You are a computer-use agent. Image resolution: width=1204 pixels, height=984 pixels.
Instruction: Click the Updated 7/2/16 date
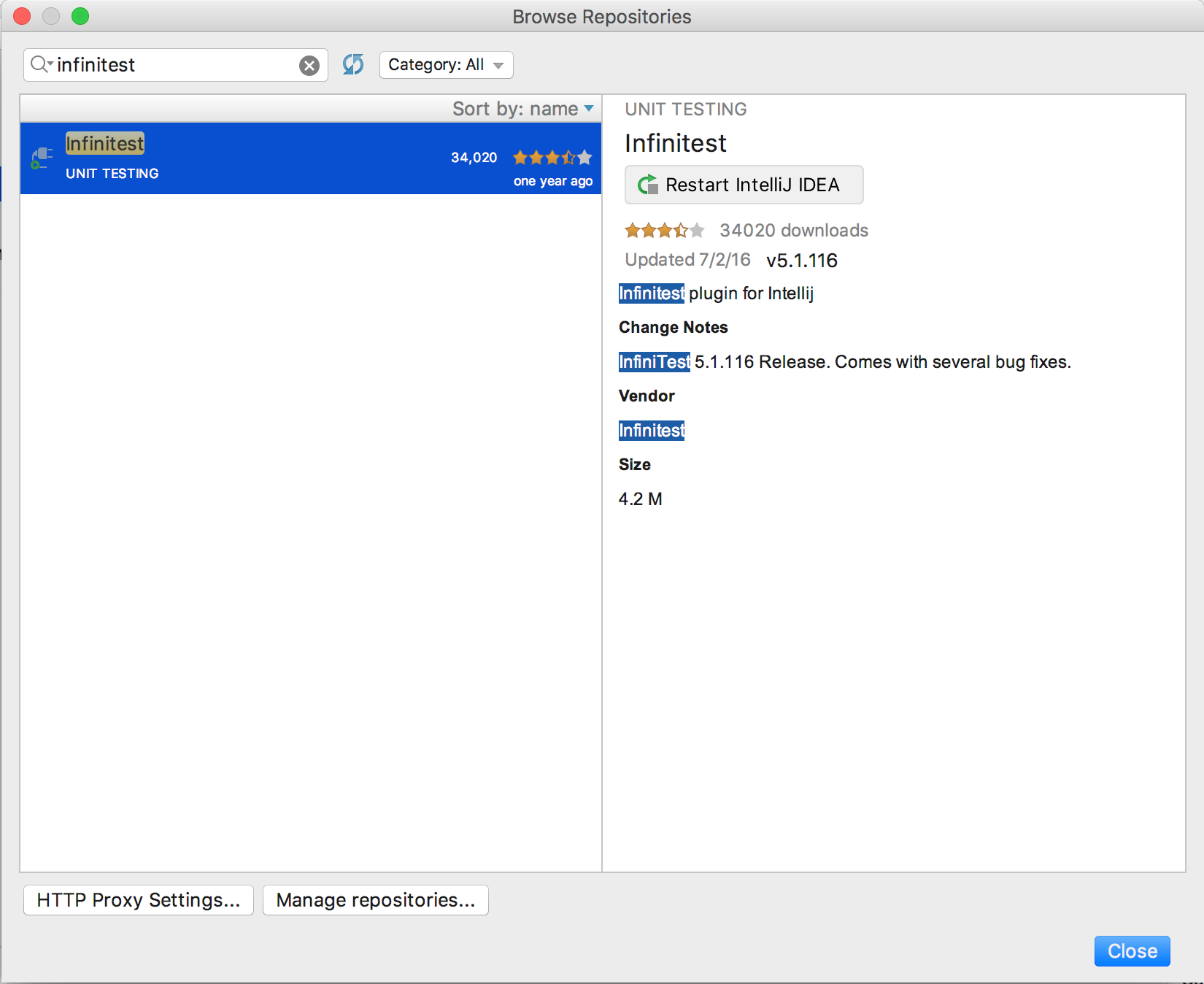point(687,260)
